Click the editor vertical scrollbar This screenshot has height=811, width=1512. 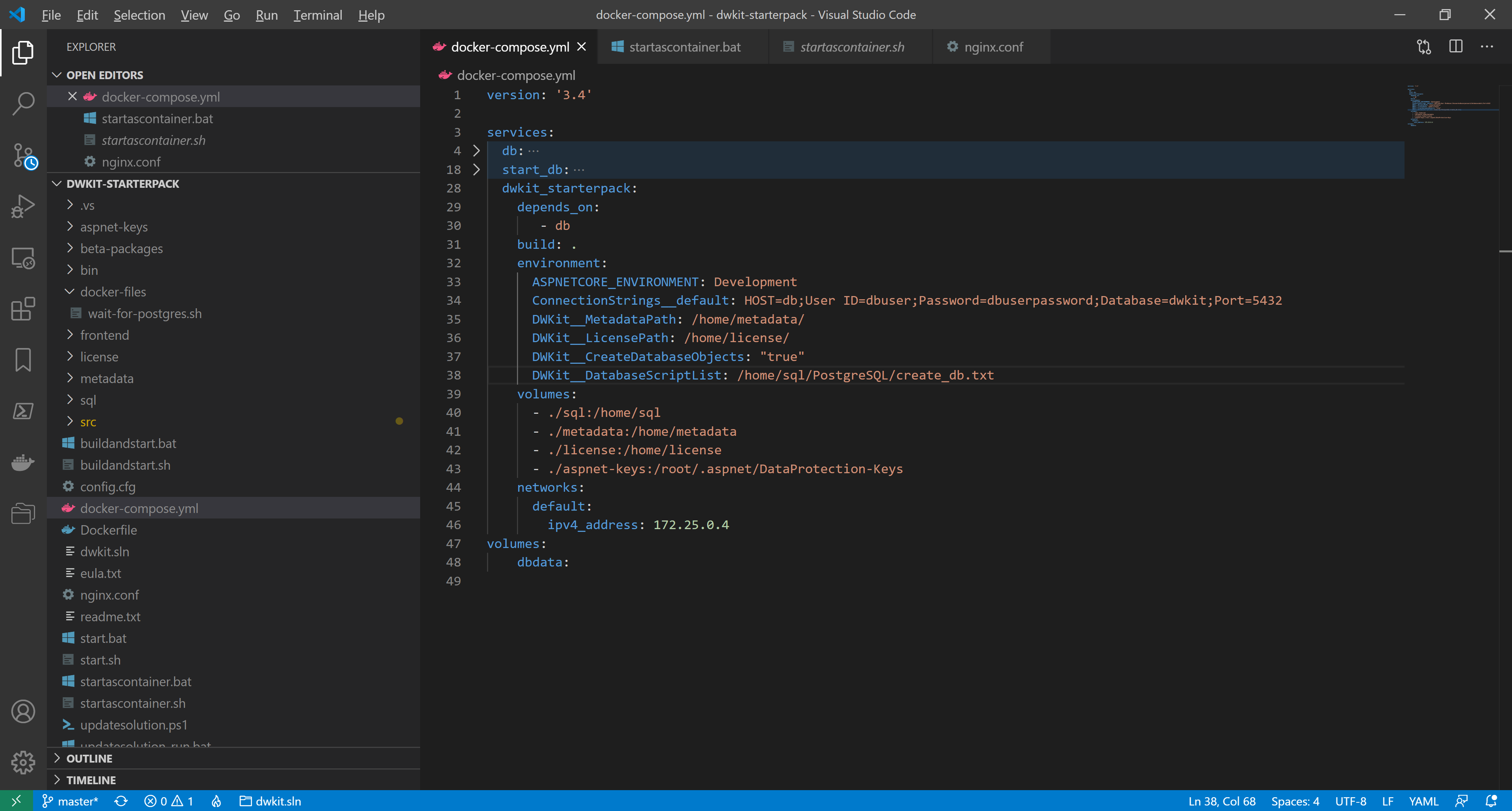1505,437
